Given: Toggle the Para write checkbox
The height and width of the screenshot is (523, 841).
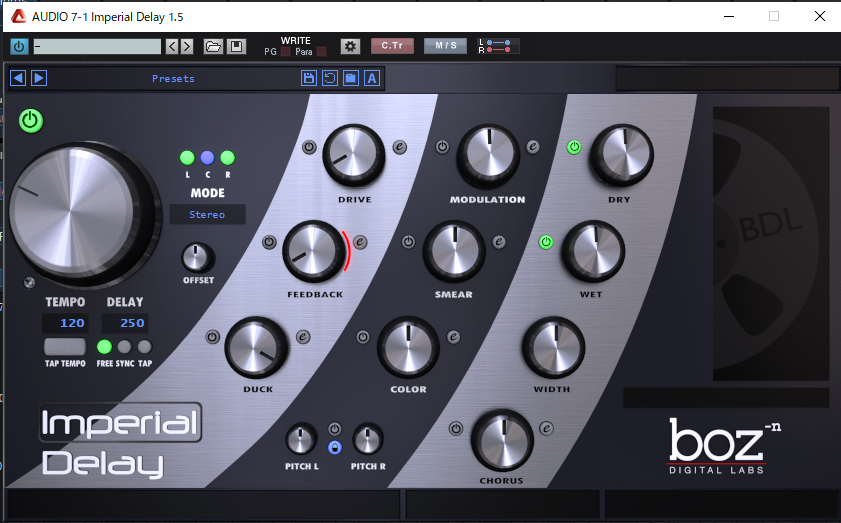Looking at the screenshot, I should click(x=321, y=52).
